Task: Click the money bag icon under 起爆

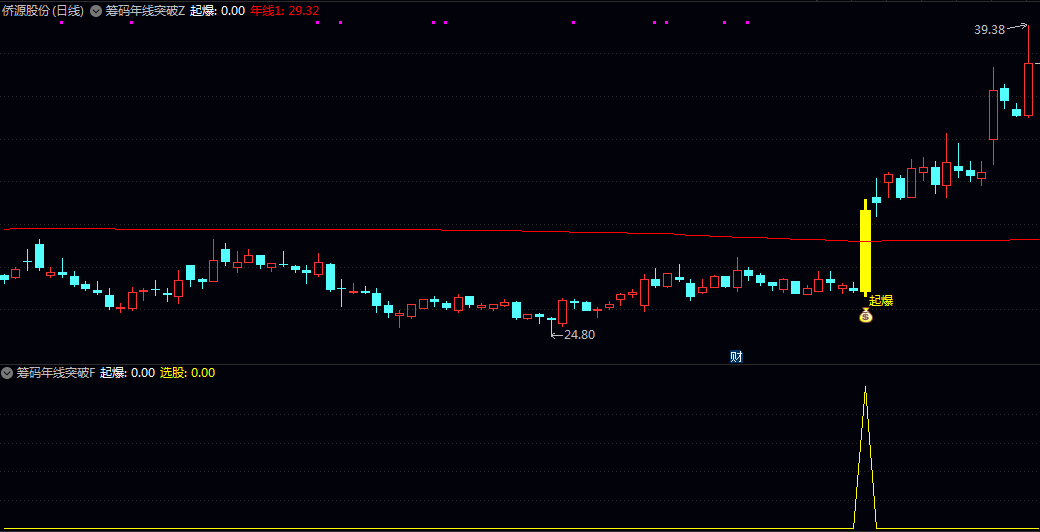Action: 866,316
